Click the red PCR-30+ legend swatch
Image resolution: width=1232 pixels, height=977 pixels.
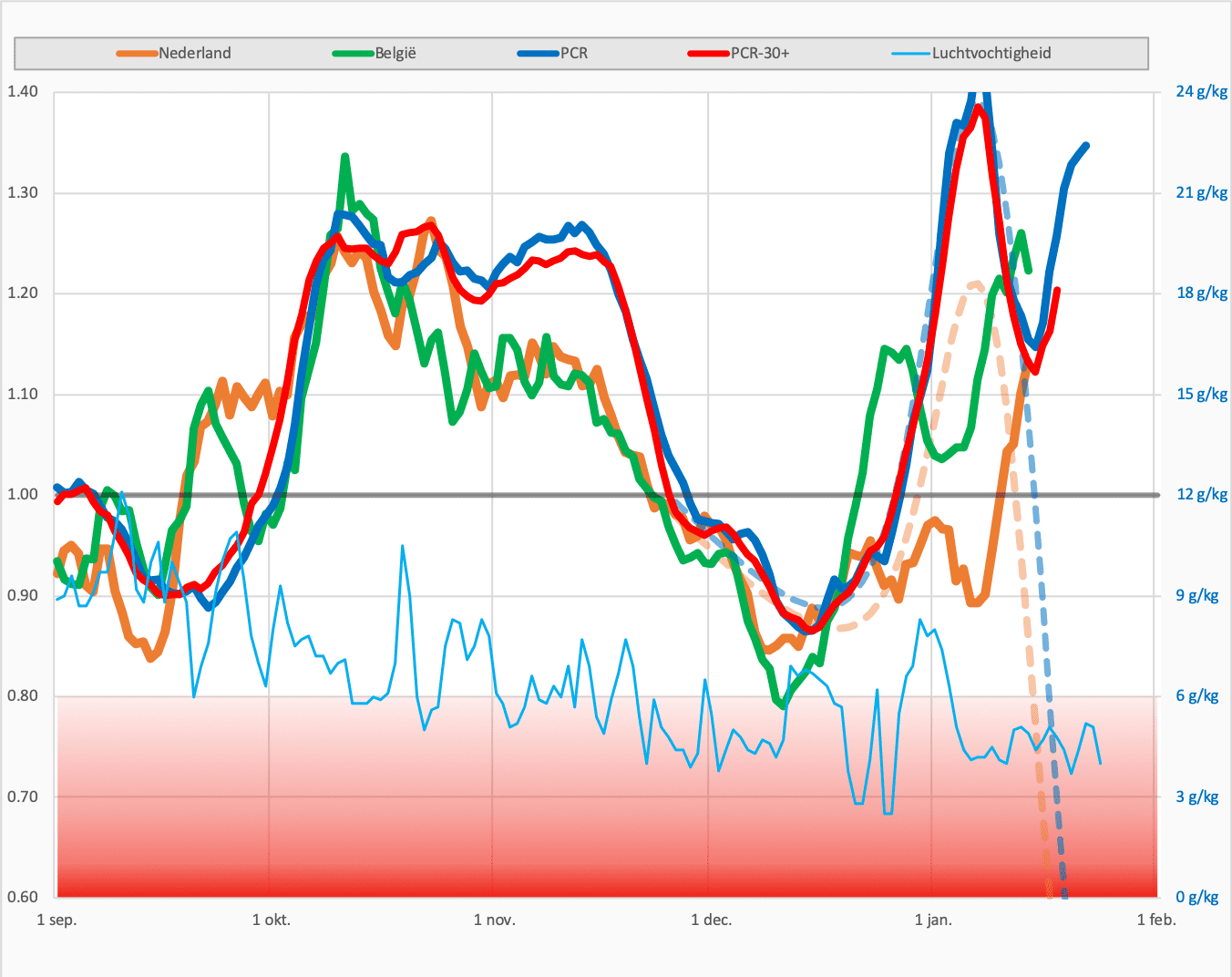(709, 54)
